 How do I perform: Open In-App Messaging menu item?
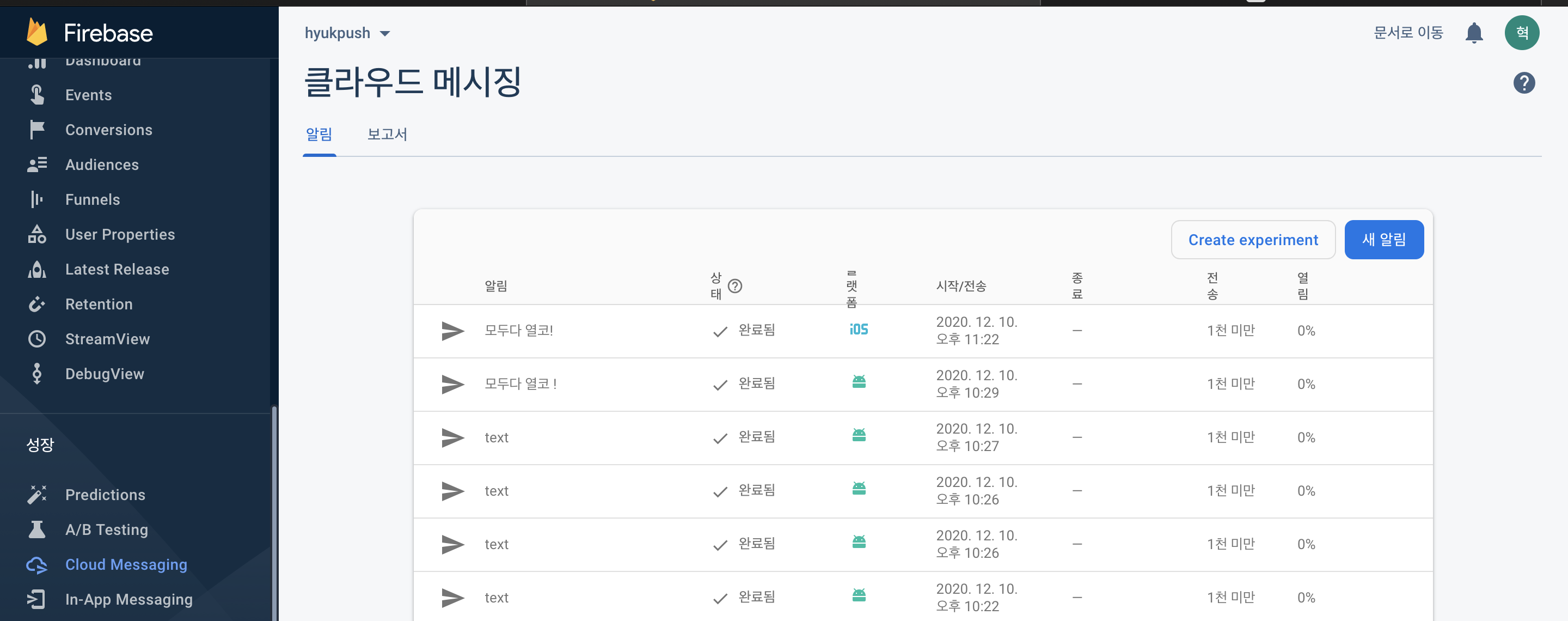(128, 599)
